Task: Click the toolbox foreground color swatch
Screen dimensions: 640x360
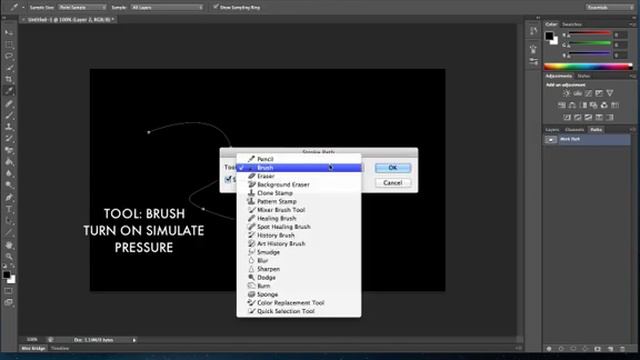Action: [x=7, y=275]
